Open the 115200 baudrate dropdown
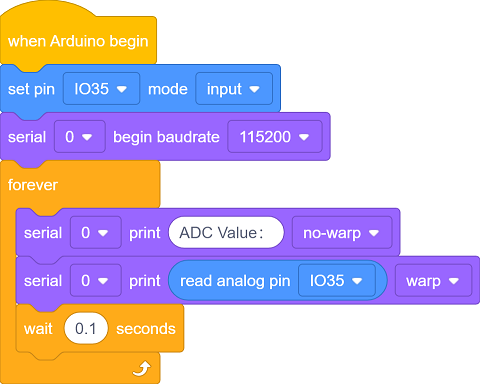The height and width of the screenshot is (384, 480). pyautogui.click(x=275, y=137)
